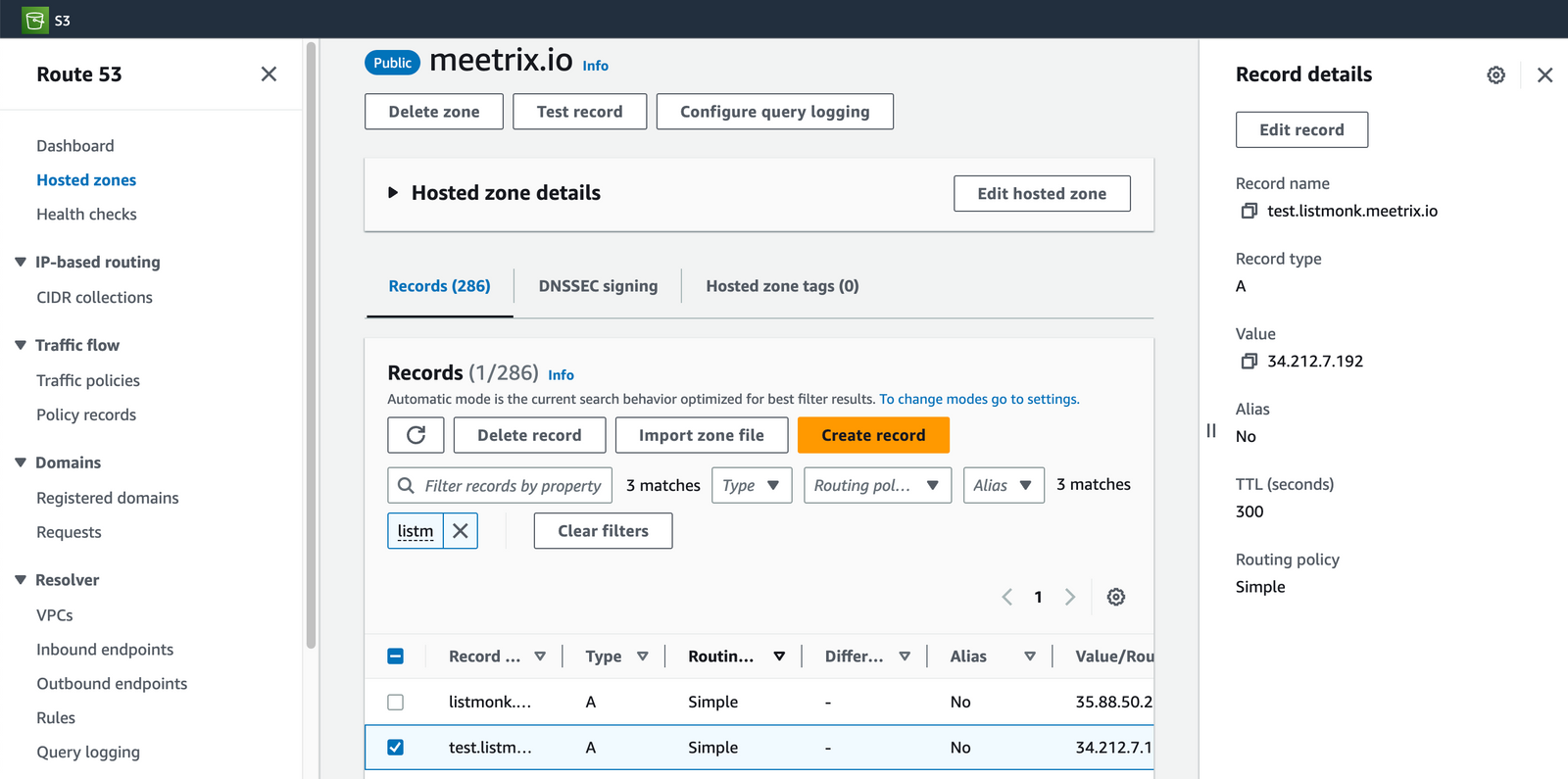Collapse IP-based routing nav section
The width and height of the screenshot is (1568, 779).
(x=21, y=262)
